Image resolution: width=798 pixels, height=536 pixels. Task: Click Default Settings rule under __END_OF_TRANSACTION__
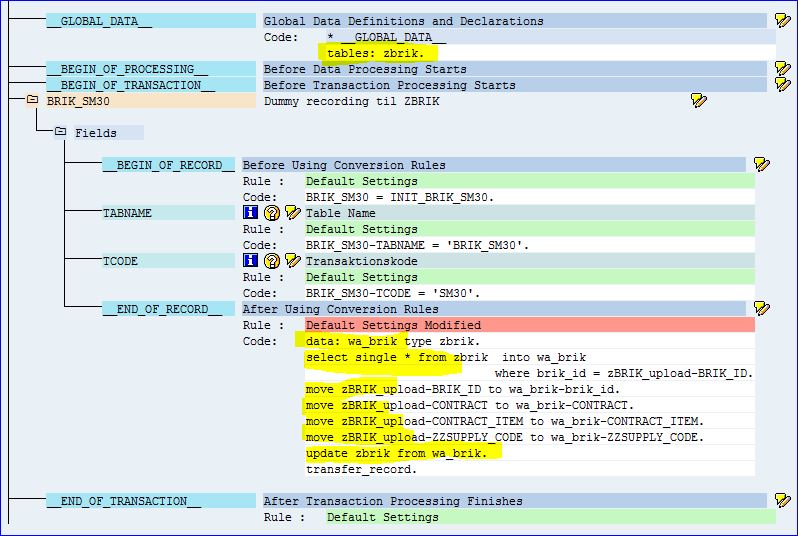[551, 517]
